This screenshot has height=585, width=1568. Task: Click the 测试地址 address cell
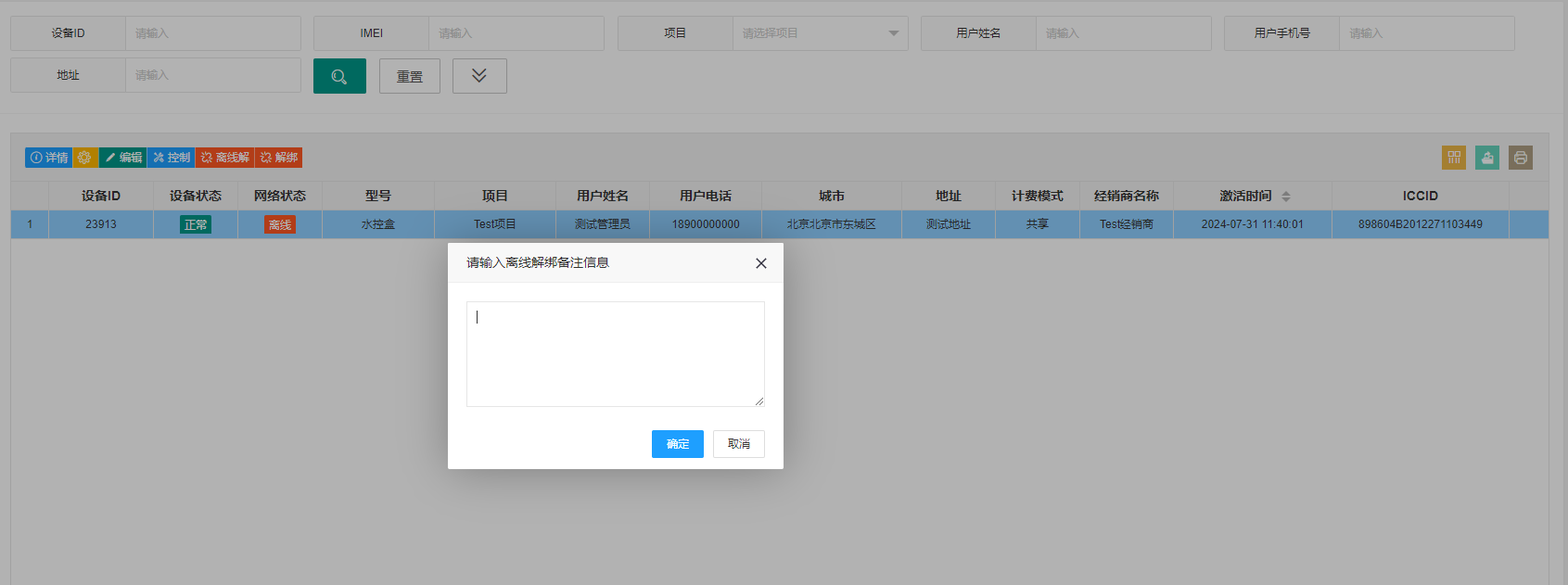click(x=949, y=224)
